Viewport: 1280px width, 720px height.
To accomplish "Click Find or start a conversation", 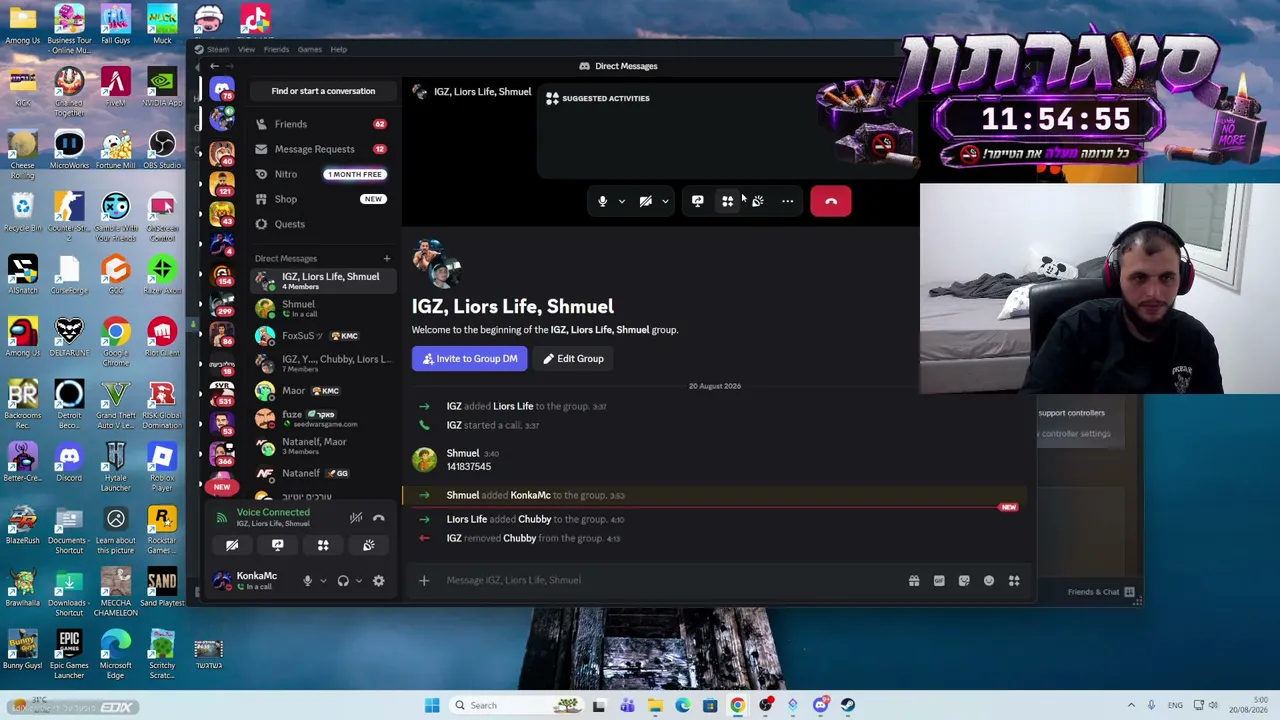I will pyautogui.click(x=323, y=91).
